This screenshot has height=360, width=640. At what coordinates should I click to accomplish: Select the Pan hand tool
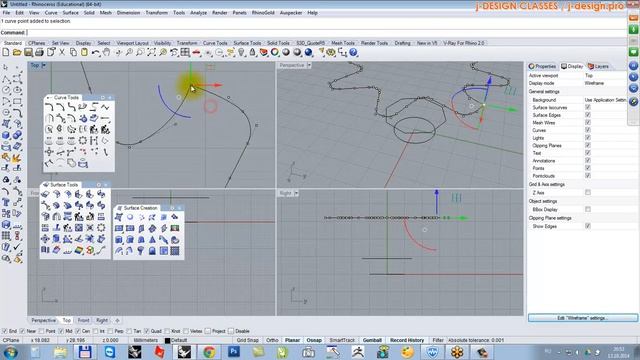[x=107, y=52]
